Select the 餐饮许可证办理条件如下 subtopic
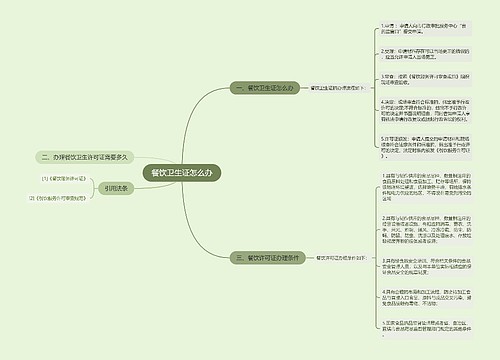This screenshot has height=360, width=500. (x=341, y=258)
